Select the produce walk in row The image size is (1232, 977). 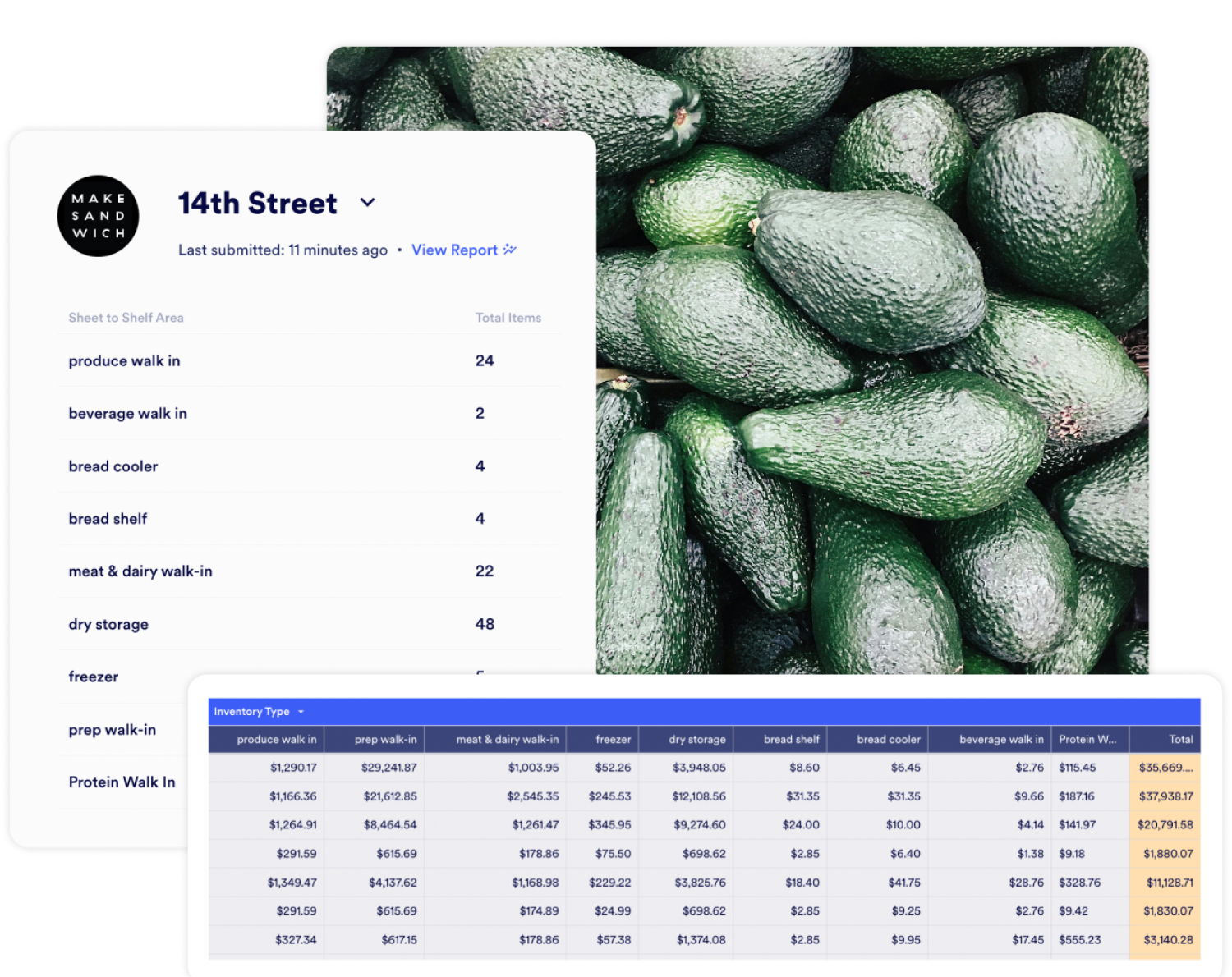pos(124,361)
